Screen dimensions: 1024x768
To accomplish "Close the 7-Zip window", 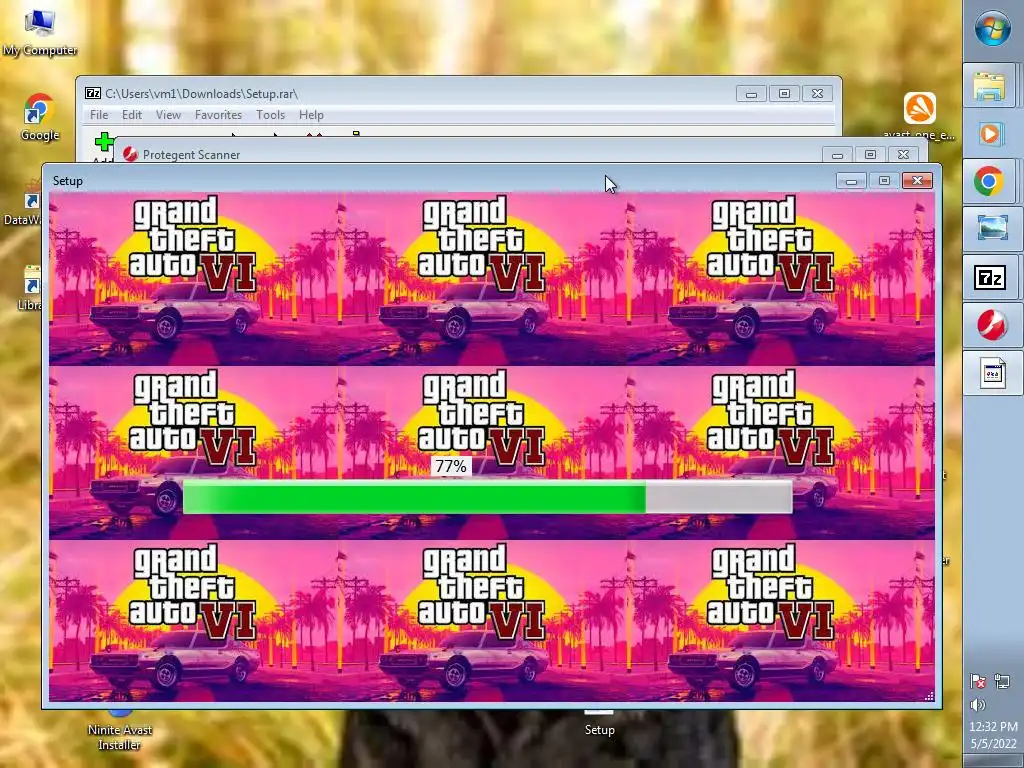I will pyautogui.click(x=817, y=94).
